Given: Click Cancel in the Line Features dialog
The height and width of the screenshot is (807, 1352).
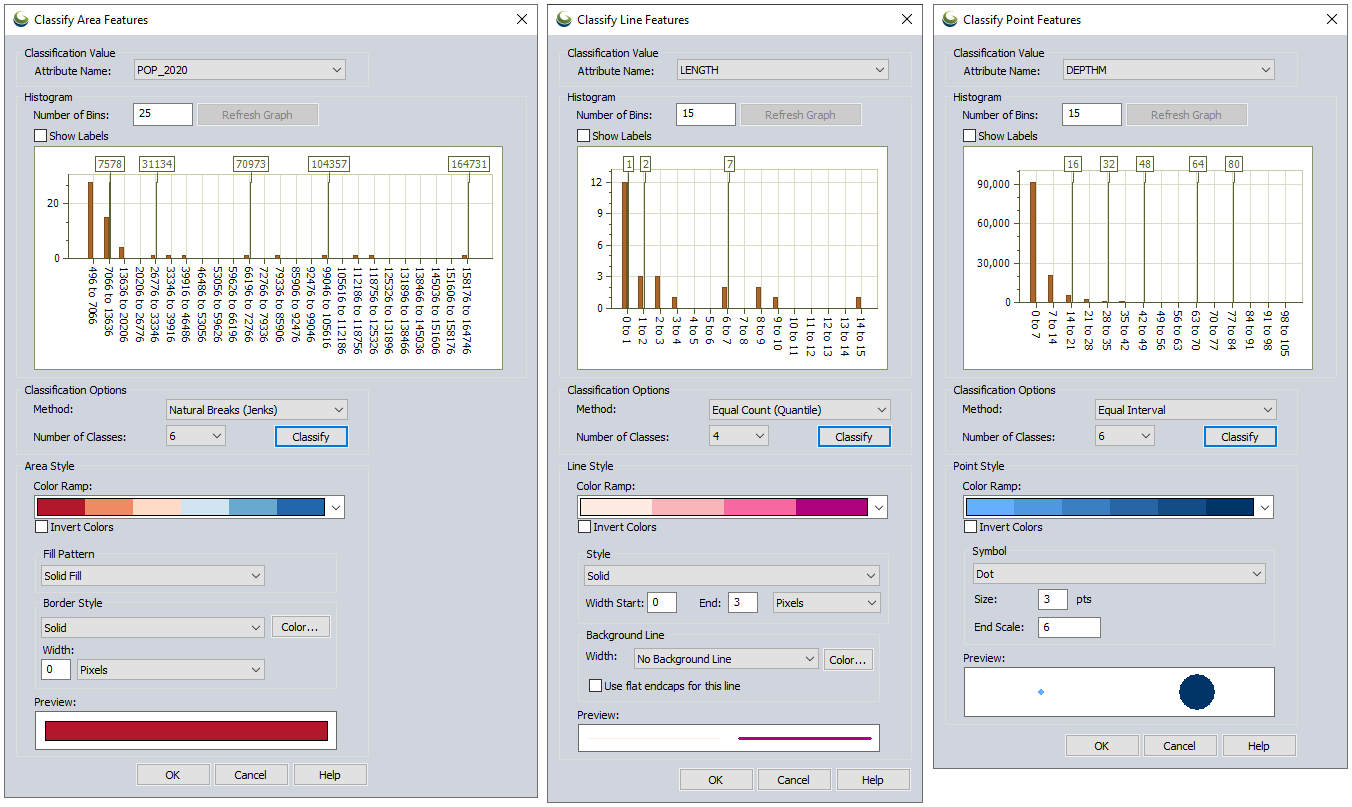Looking at the screenshot, I should [794, 780].
